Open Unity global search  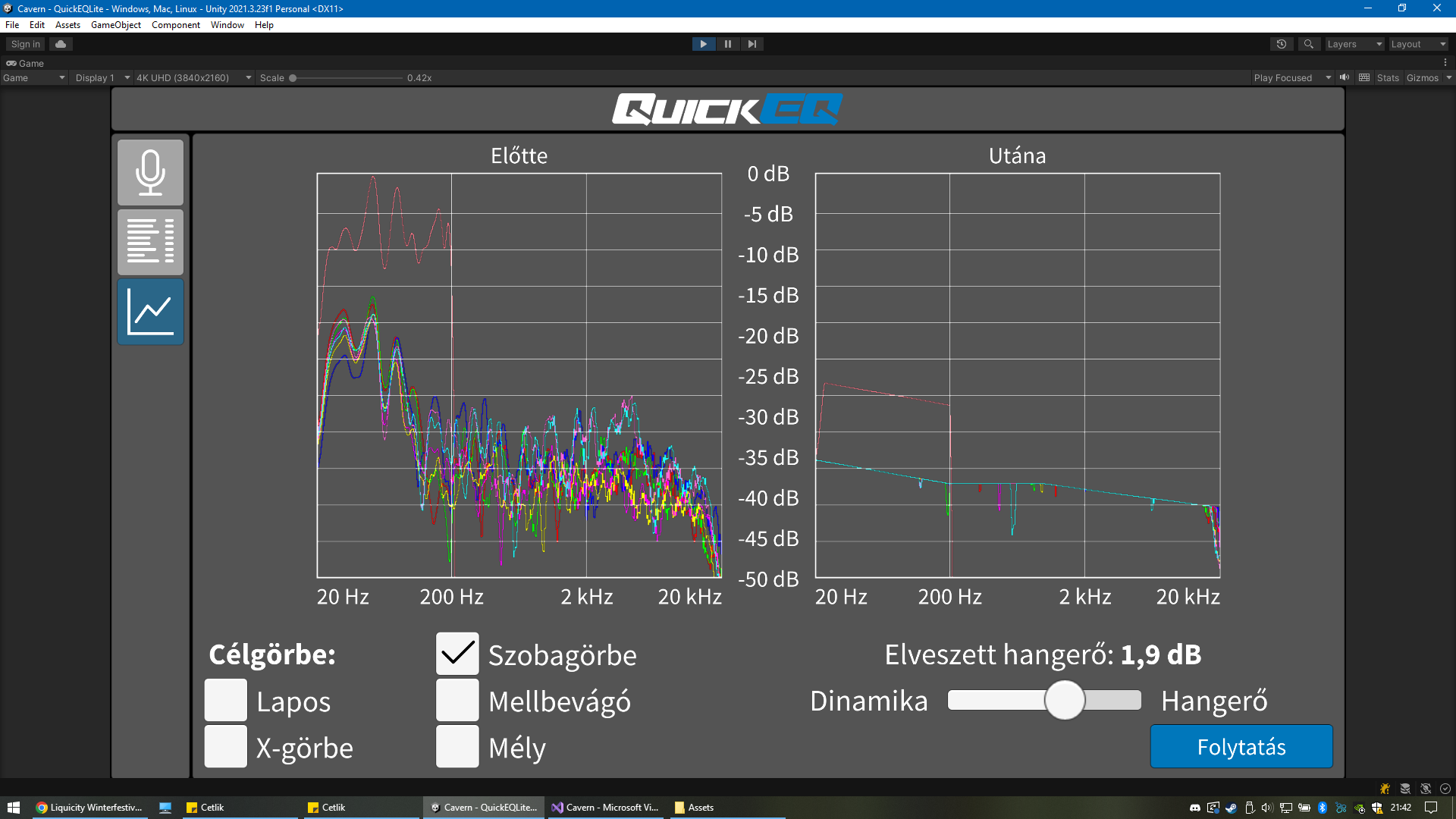pyautogui.click(x=1309, y=44)
